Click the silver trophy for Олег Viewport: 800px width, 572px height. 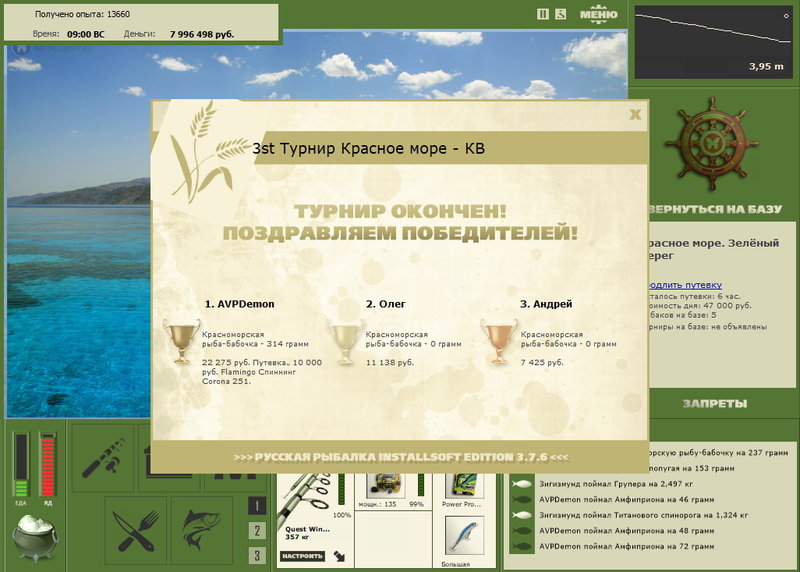tap(345, 341)
